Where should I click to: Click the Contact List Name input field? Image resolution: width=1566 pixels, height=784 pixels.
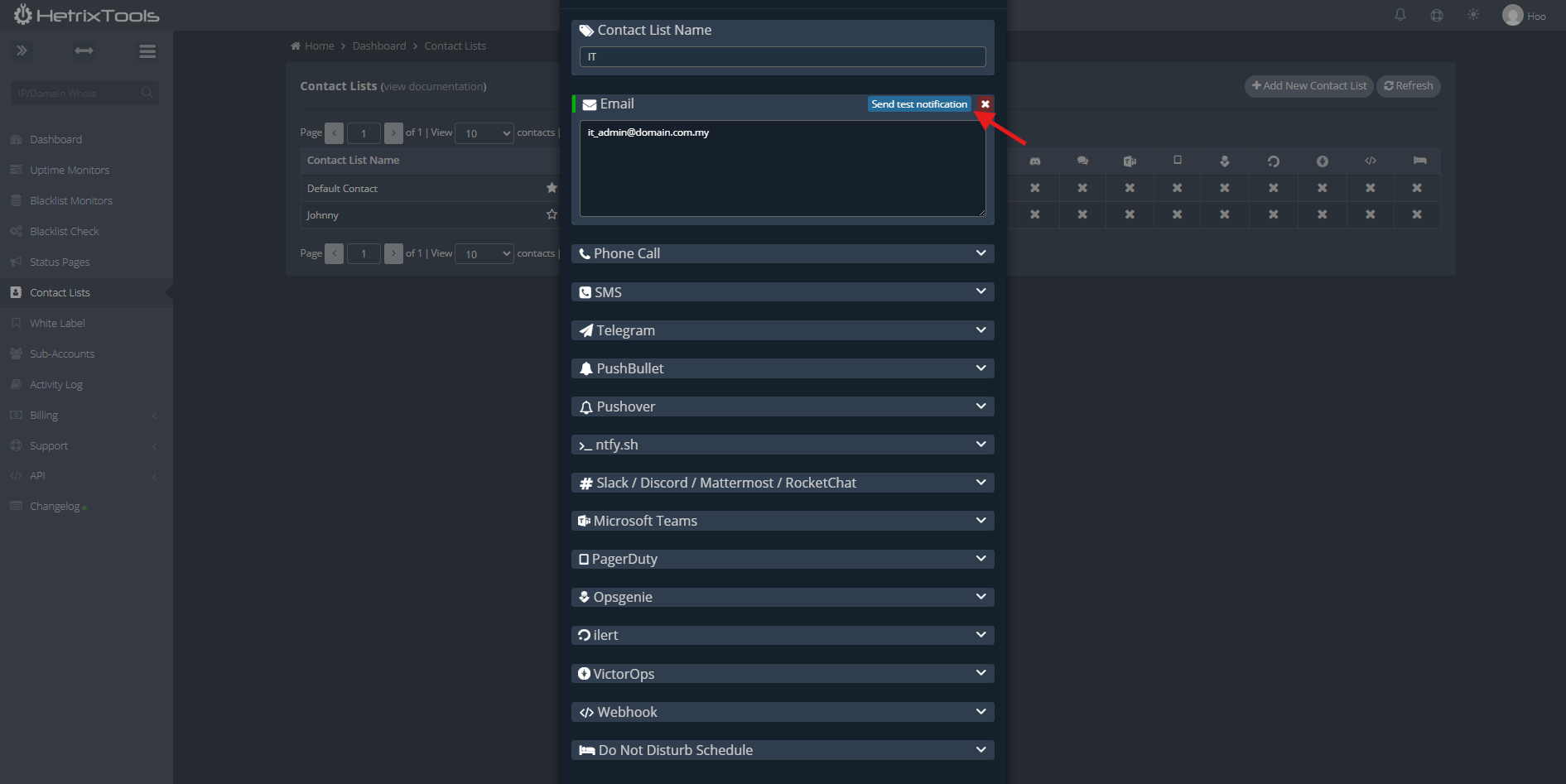tap(782, 56)
